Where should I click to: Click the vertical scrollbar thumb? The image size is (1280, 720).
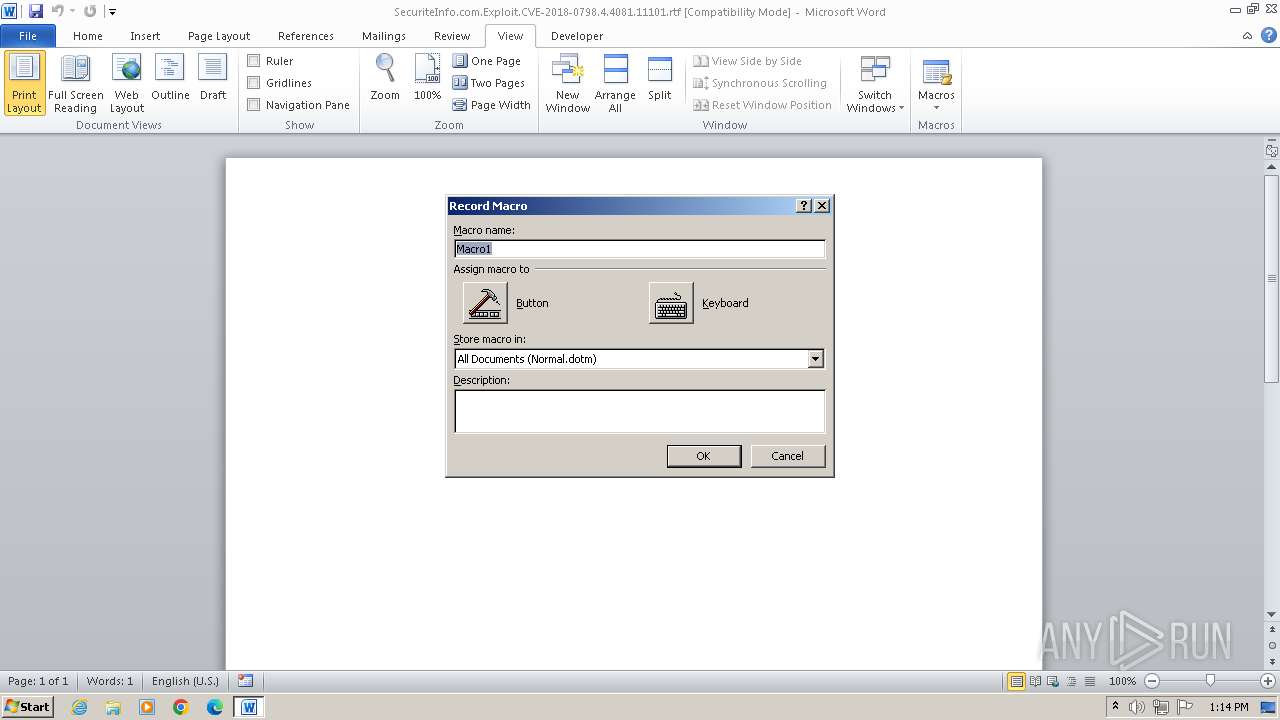(x=1272, y=278)
